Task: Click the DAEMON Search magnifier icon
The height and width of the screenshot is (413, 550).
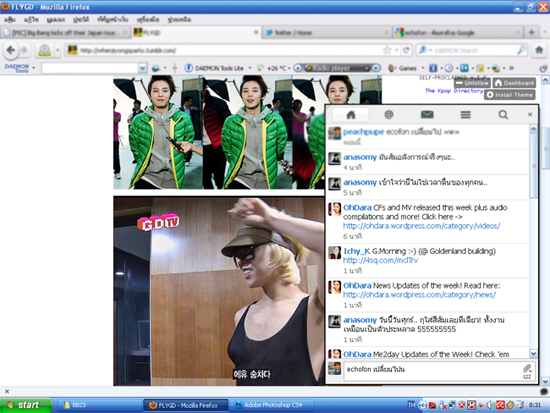Action: [522, 51]
